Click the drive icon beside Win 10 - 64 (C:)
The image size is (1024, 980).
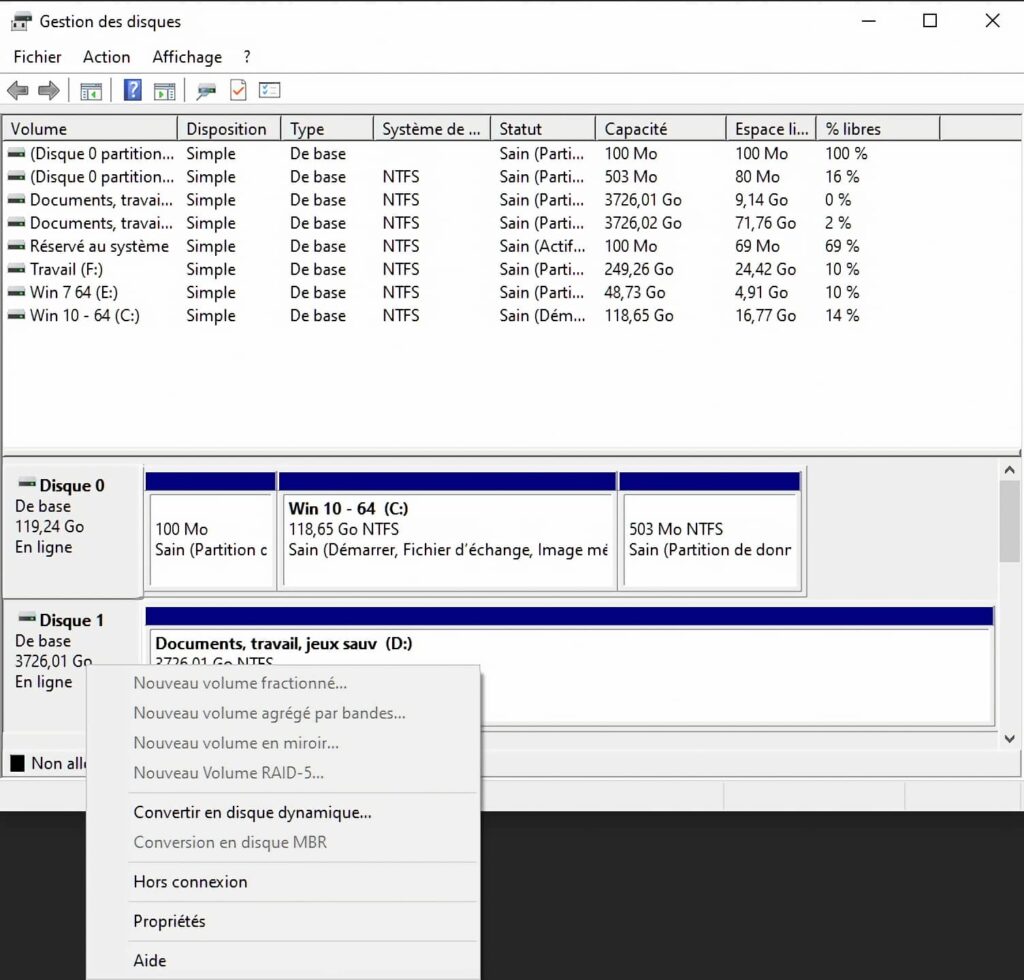(x=18, y=315)
